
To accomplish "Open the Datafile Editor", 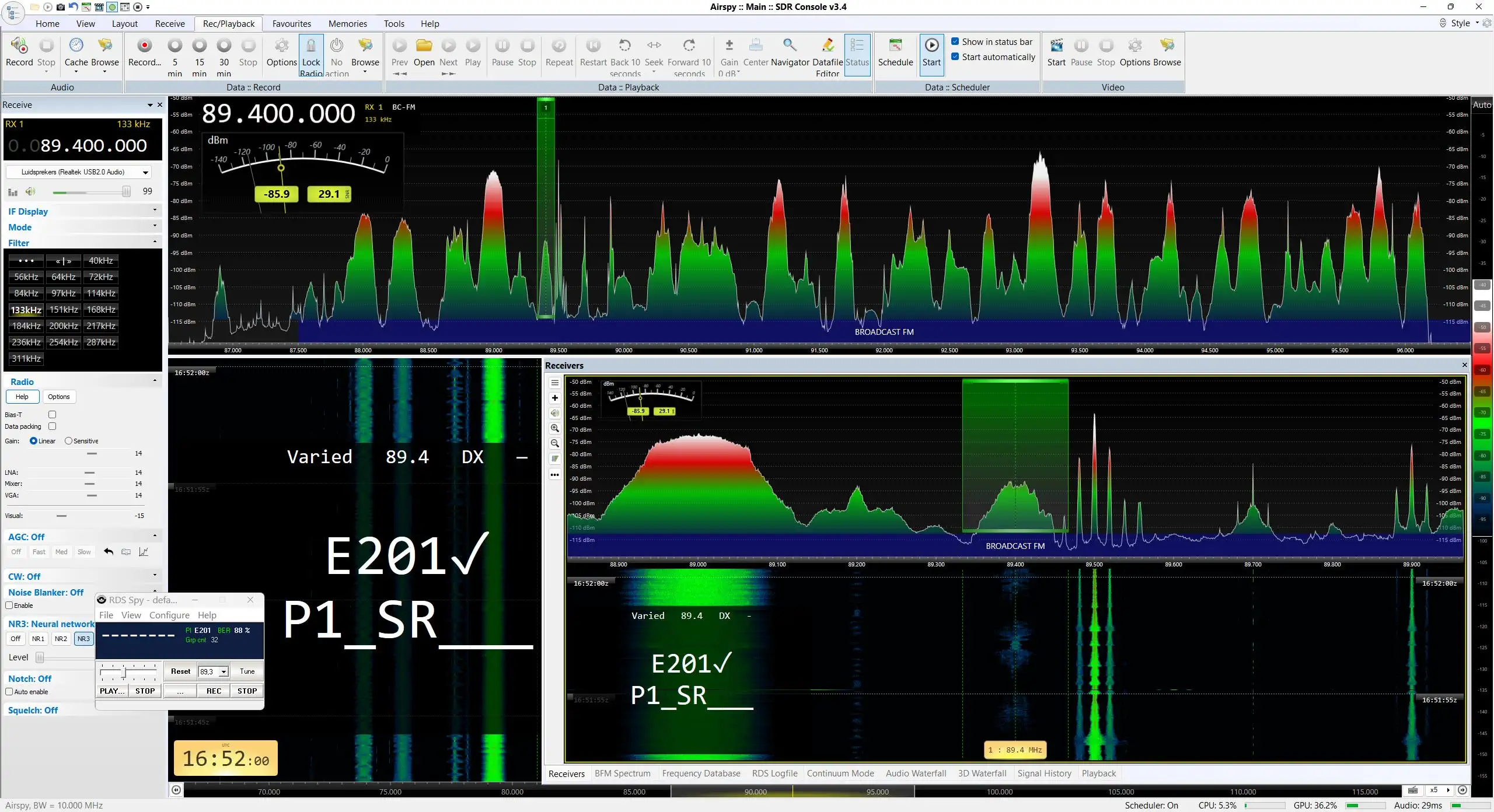I will pos(828,57).
